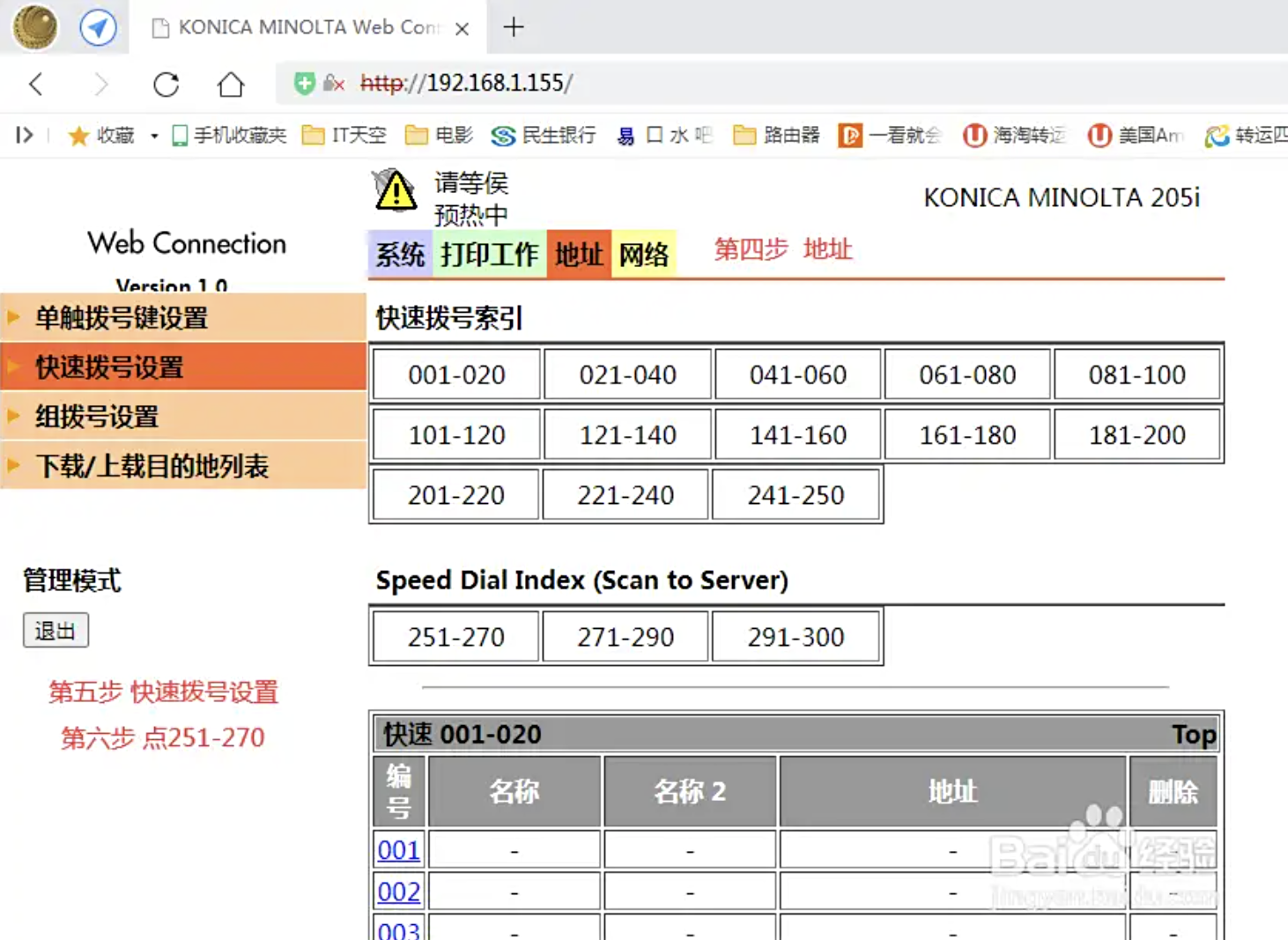Open 组拨号设置 in sidebar

click(x=183, y=416)
